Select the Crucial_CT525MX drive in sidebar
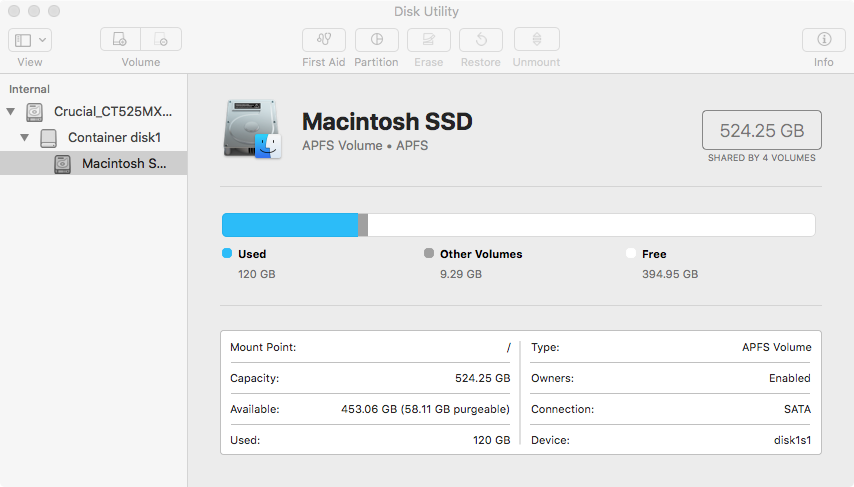 pyautogui.click(x=94, y=112)
